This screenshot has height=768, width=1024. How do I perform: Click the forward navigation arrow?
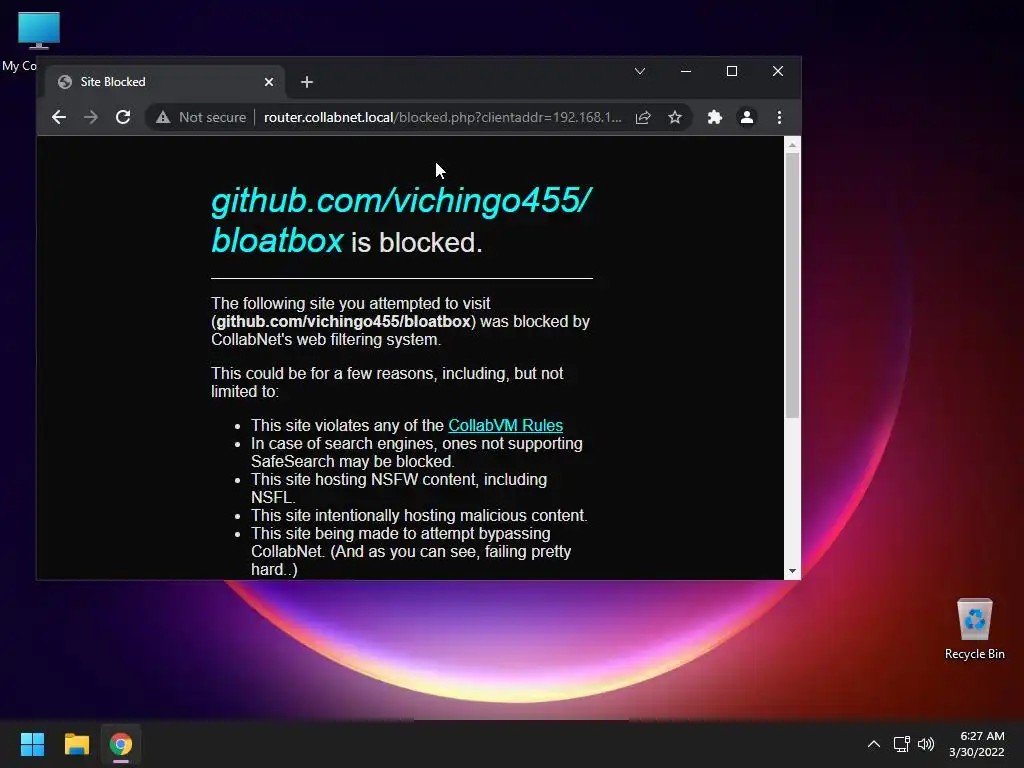coord(91,118)
